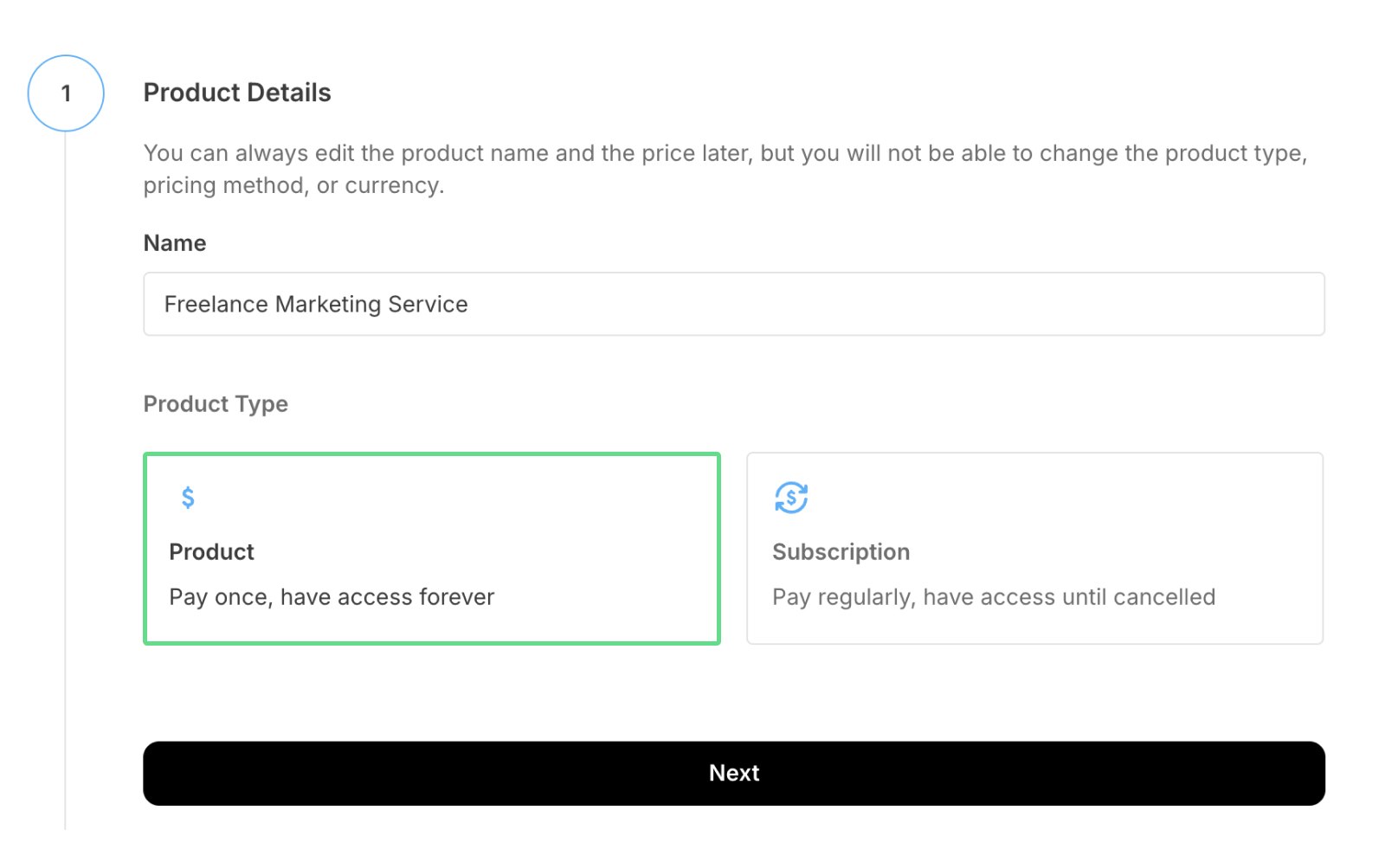Screen dimensions: 1385x868
Task: Select the Product one-time payment card
Action: tap(431, 548)
